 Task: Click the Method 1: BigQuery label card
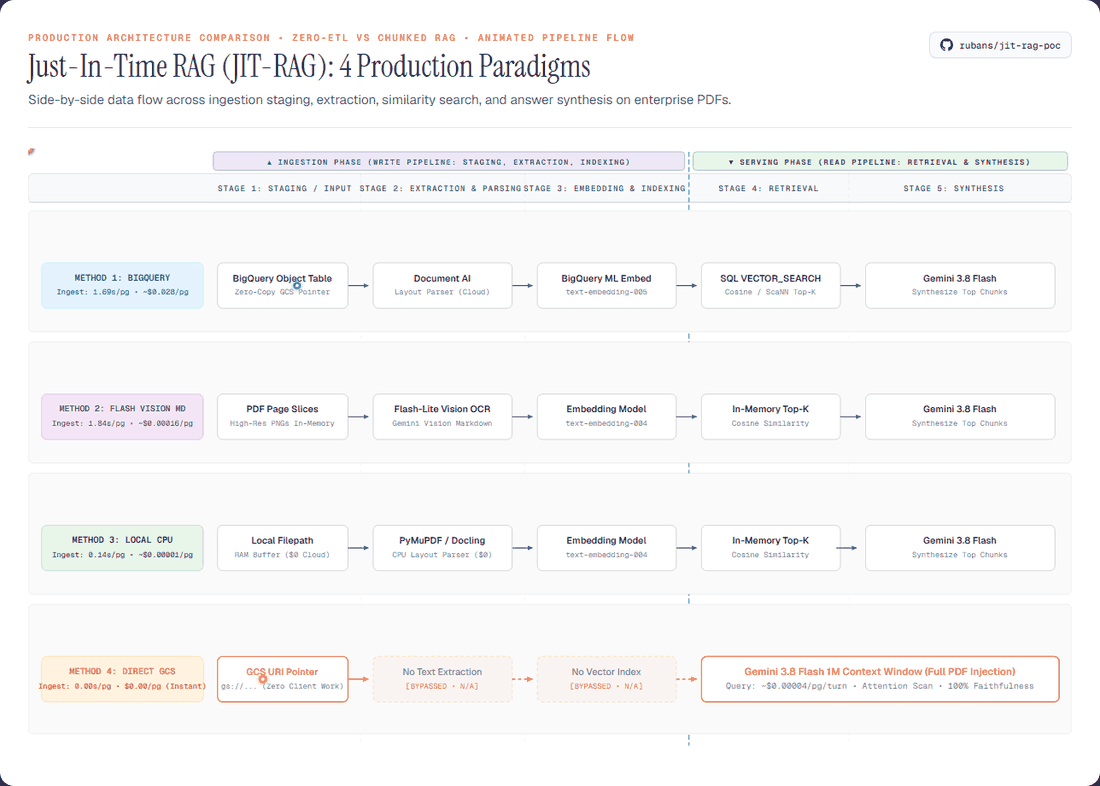pos(123,285)
